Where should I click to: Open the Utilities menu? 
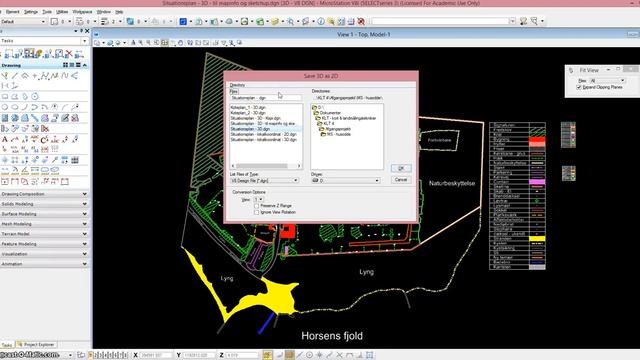(62, 12)
